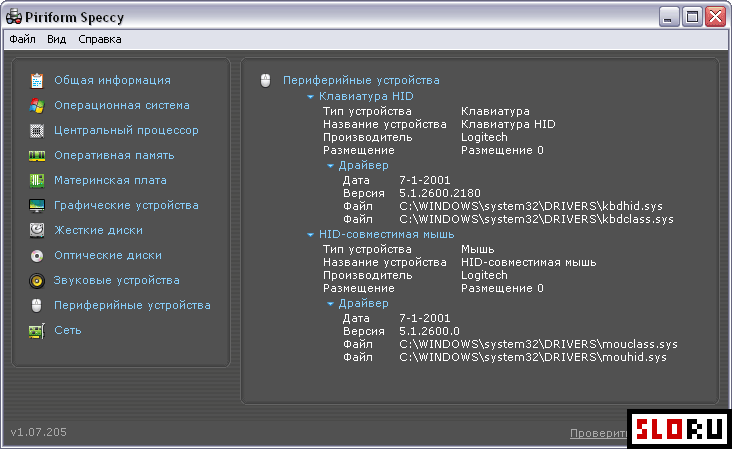732x449 pixels.
Task: Click the Speccy application icon in title bar
Action: 14,17
